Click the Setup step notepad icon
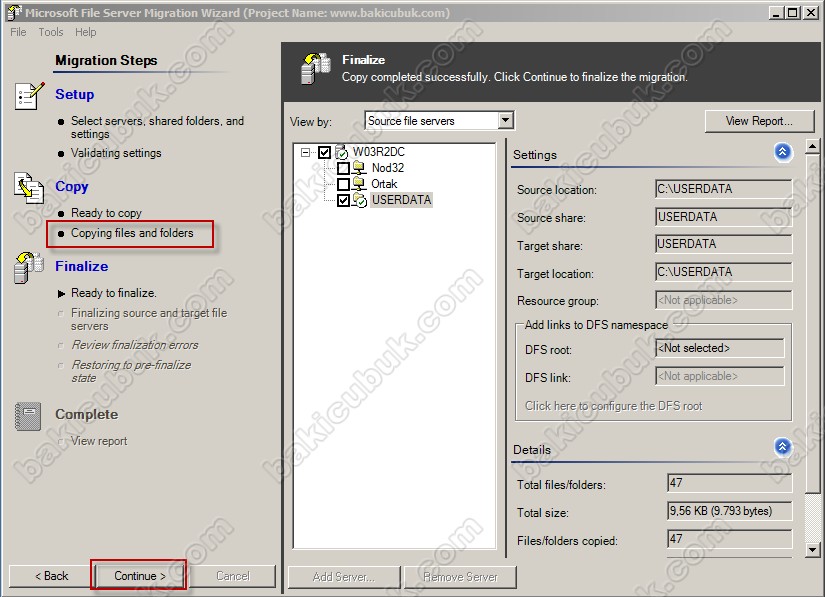This screenshot has height=597, width=825. (29, 96)
